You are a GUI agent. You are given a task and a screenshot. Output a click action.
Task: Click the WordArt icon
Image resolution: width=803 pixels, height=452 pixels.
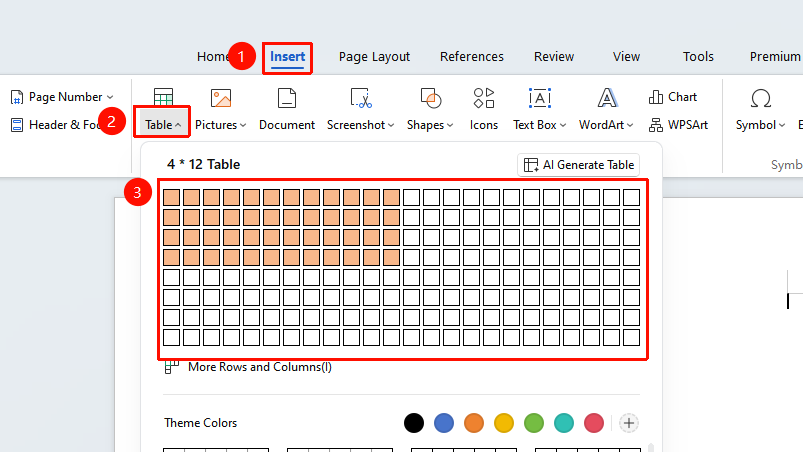point(607,98)
